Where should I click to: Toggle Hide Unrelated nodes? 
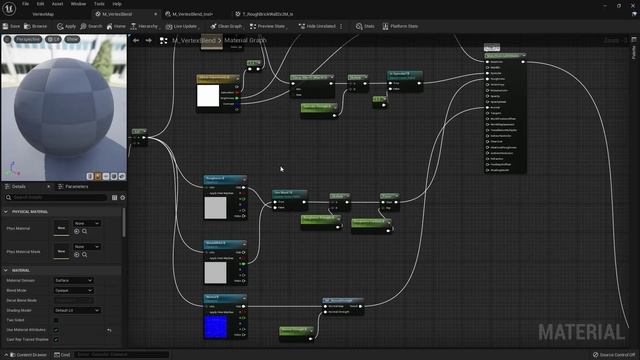coord(317,26)
